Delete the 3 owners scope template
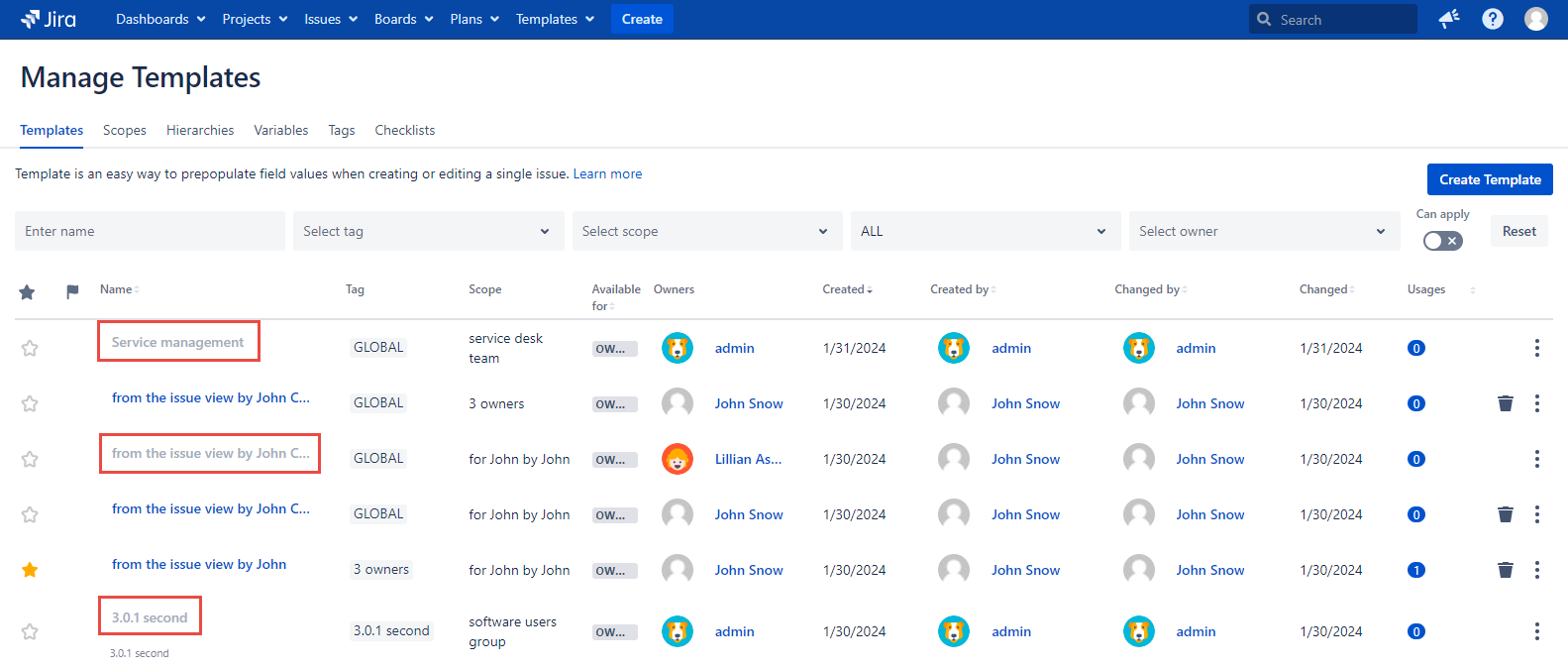The width and height of the screenshot is (1568, 669). click(x=1505, y=403)
